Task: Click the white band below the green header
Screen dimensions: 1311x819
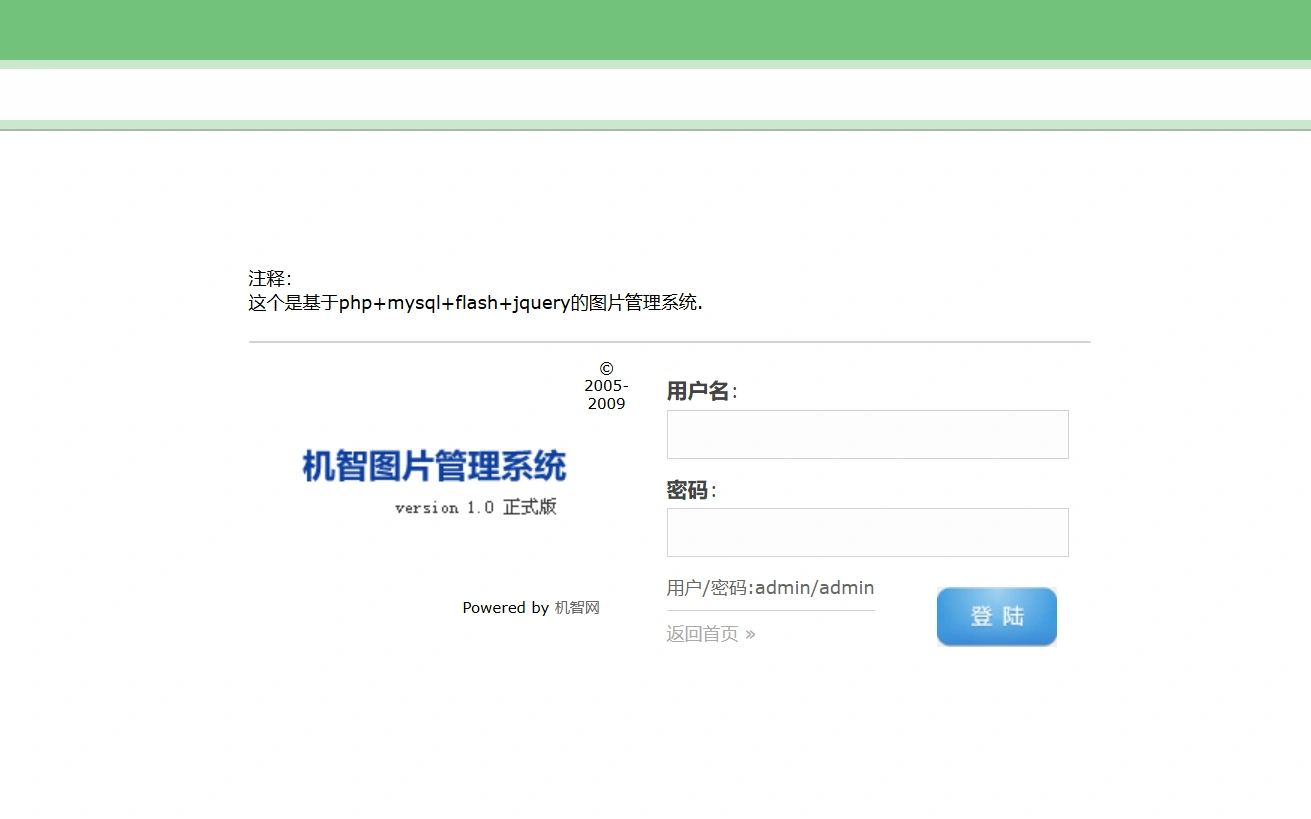Action: pyautogui.click(x=655, y=94)
